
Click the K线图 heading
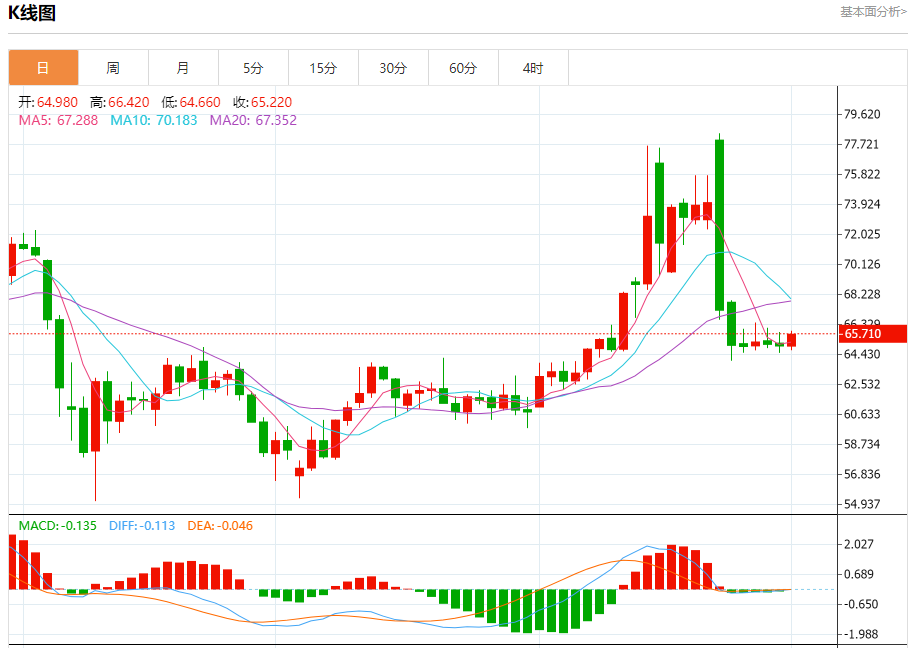pyautogui.click(x=32, y=13)
